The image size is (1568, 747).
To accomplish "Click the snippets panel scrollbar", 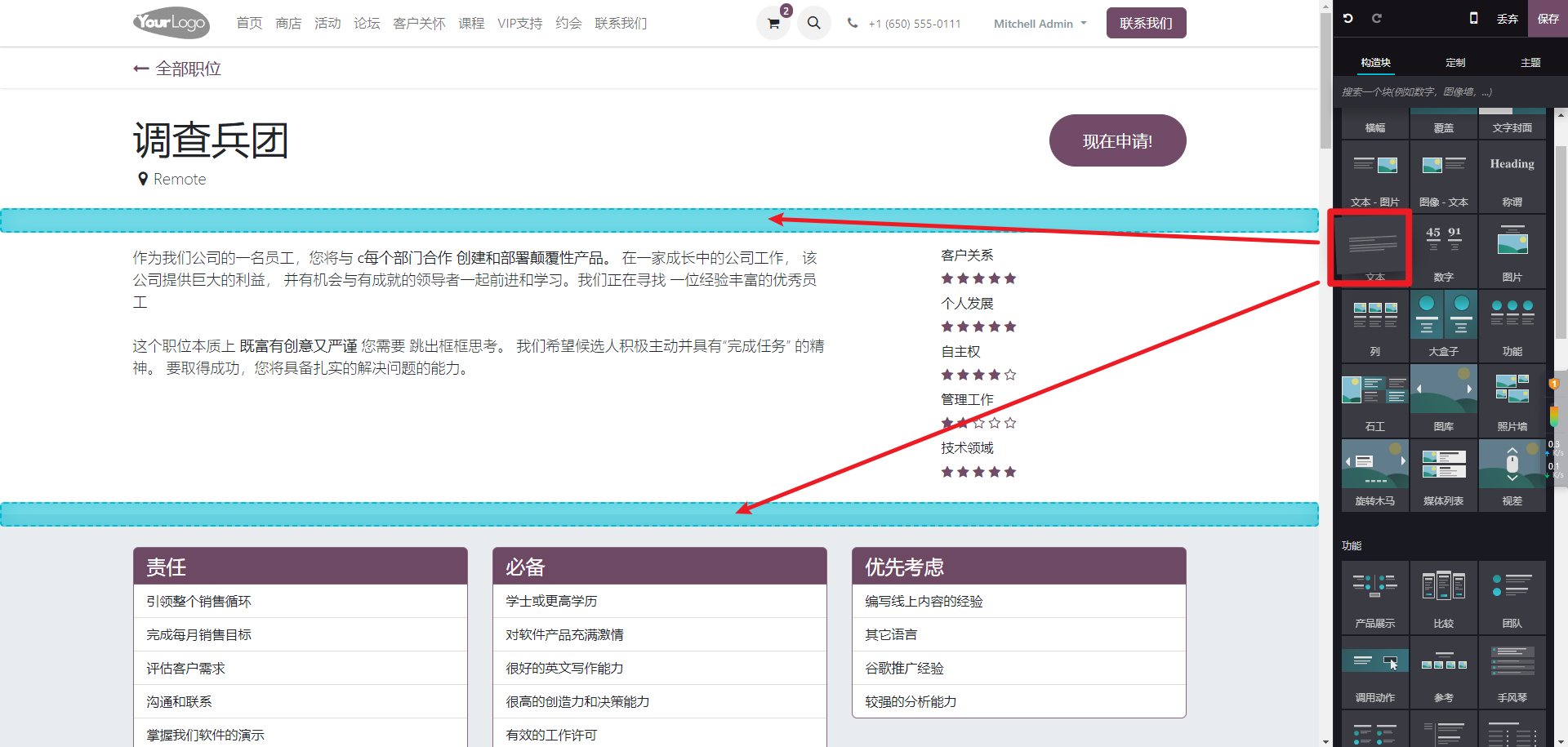I will (1561, 241).
